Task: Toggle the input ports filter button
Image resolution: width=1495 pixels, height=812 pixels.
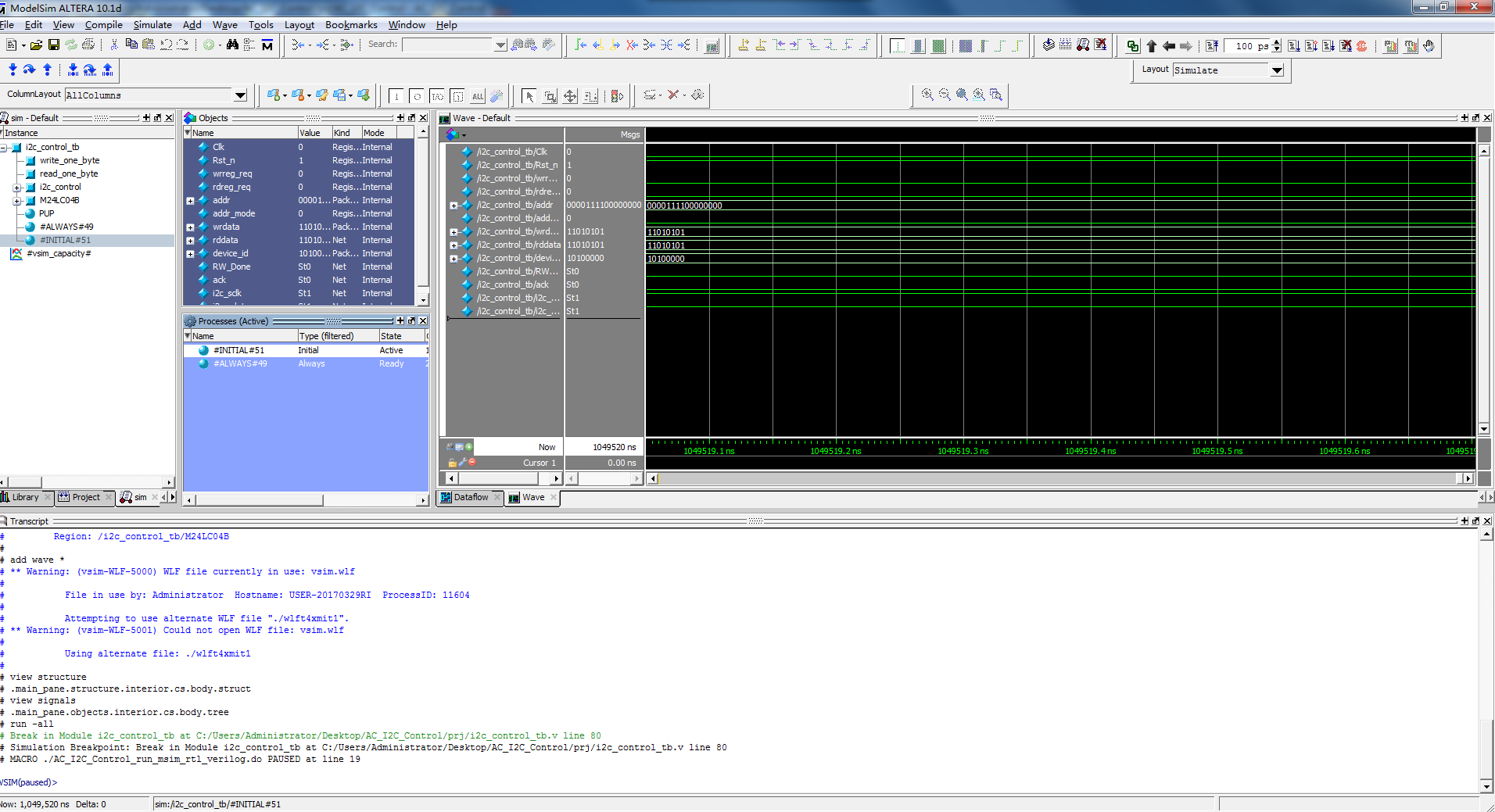Action: click(x=396, y=96)
